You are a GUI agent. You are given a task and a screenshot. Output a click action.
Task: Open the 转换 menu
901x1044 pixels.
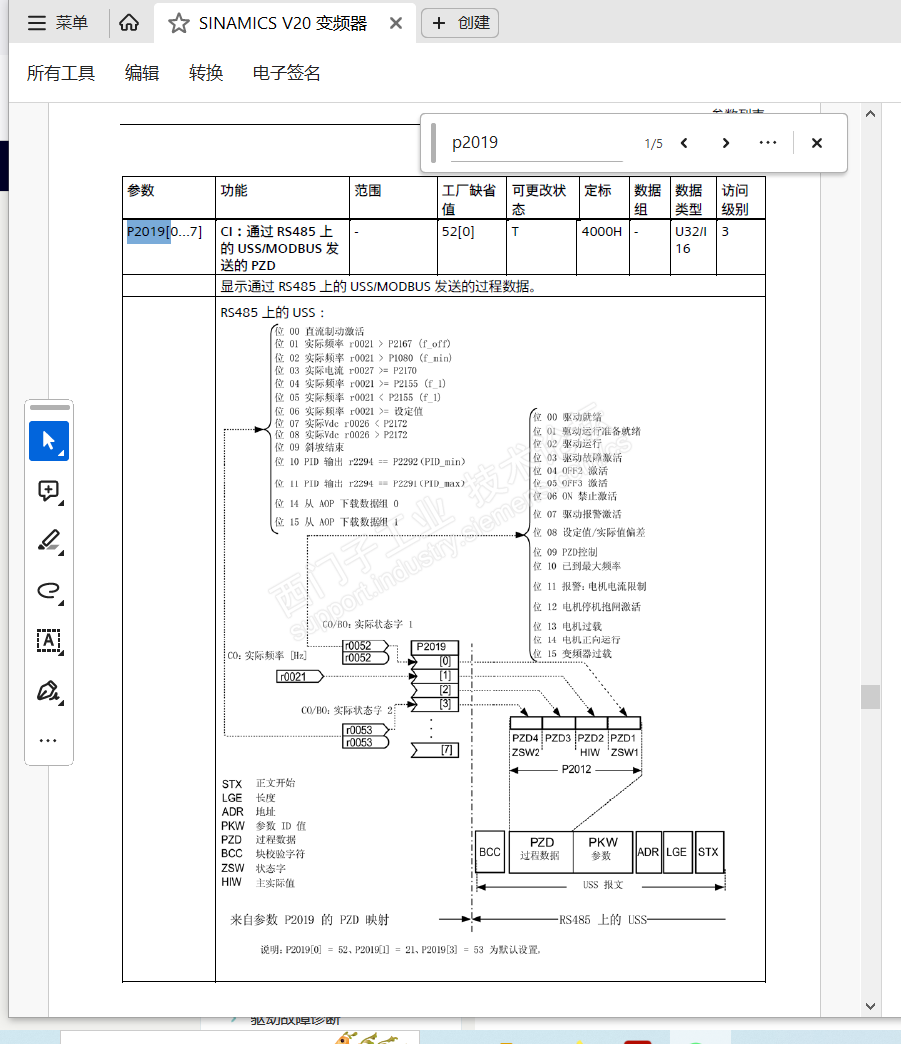[x=206, y=73]
